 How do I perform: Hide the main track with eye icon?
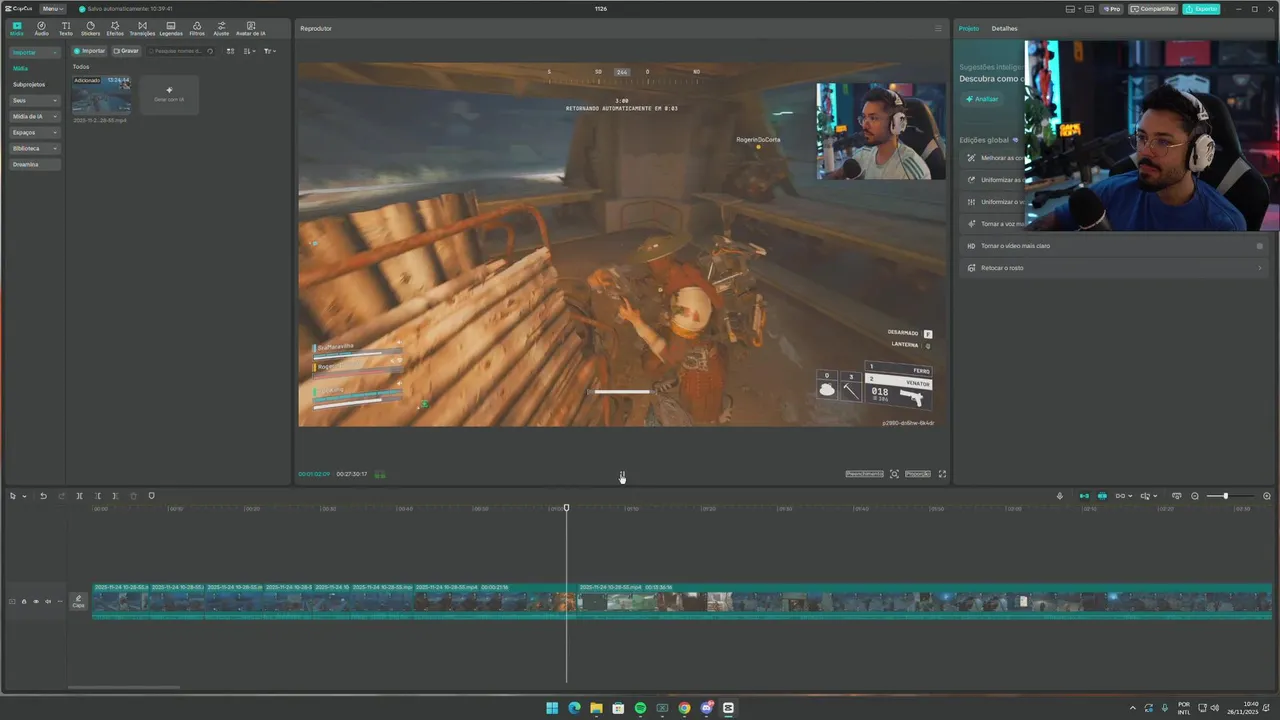pos(36,601)
